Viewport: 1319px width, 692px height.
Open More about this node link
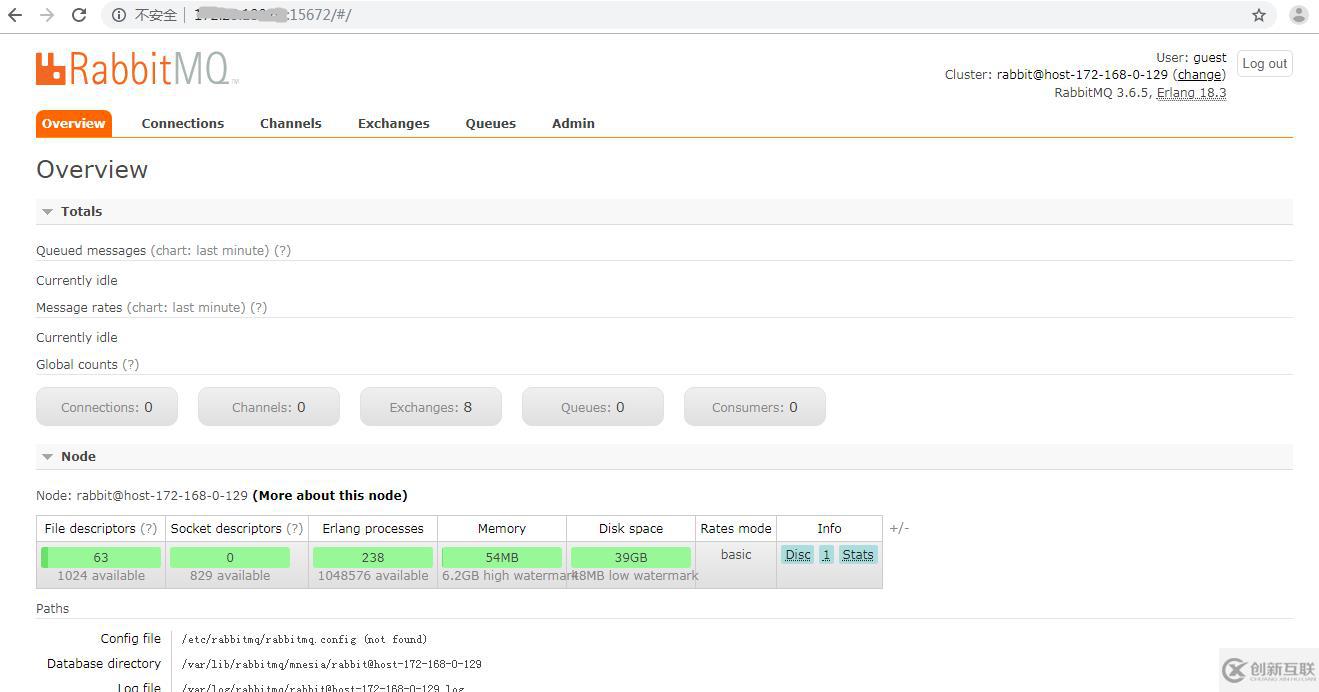[x=330, y=496]
